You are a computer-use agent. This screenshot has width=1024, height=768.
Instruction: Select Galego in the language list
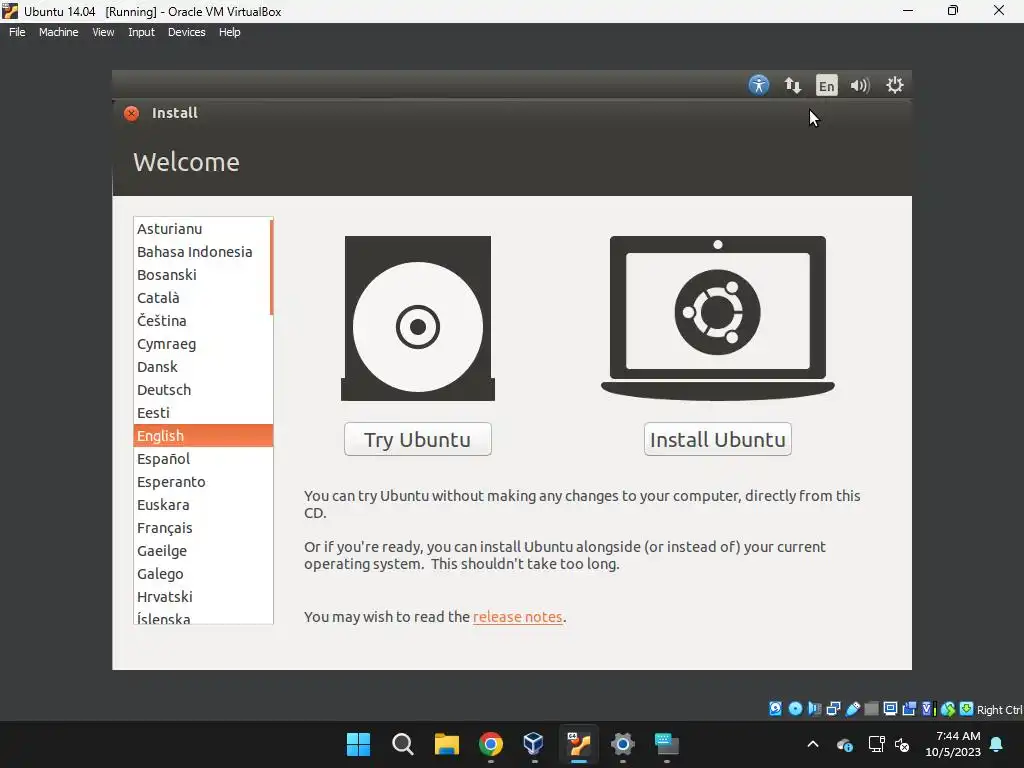[202, 574]
